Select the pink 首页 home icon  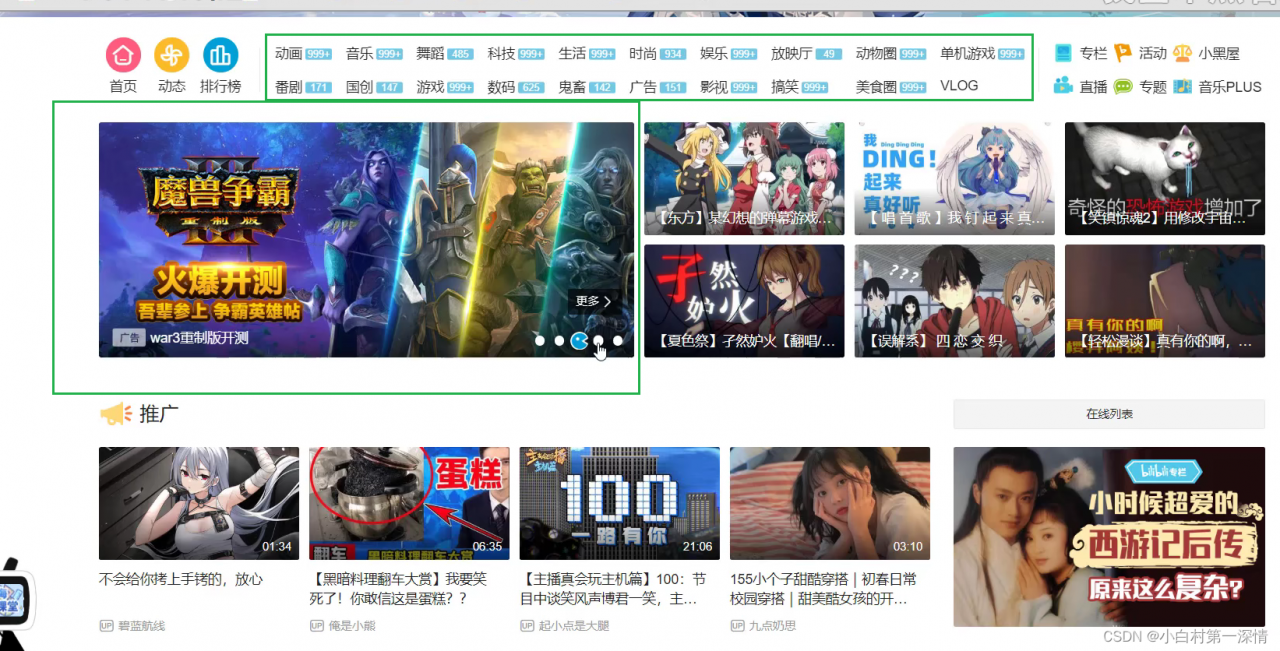[122, 57]
